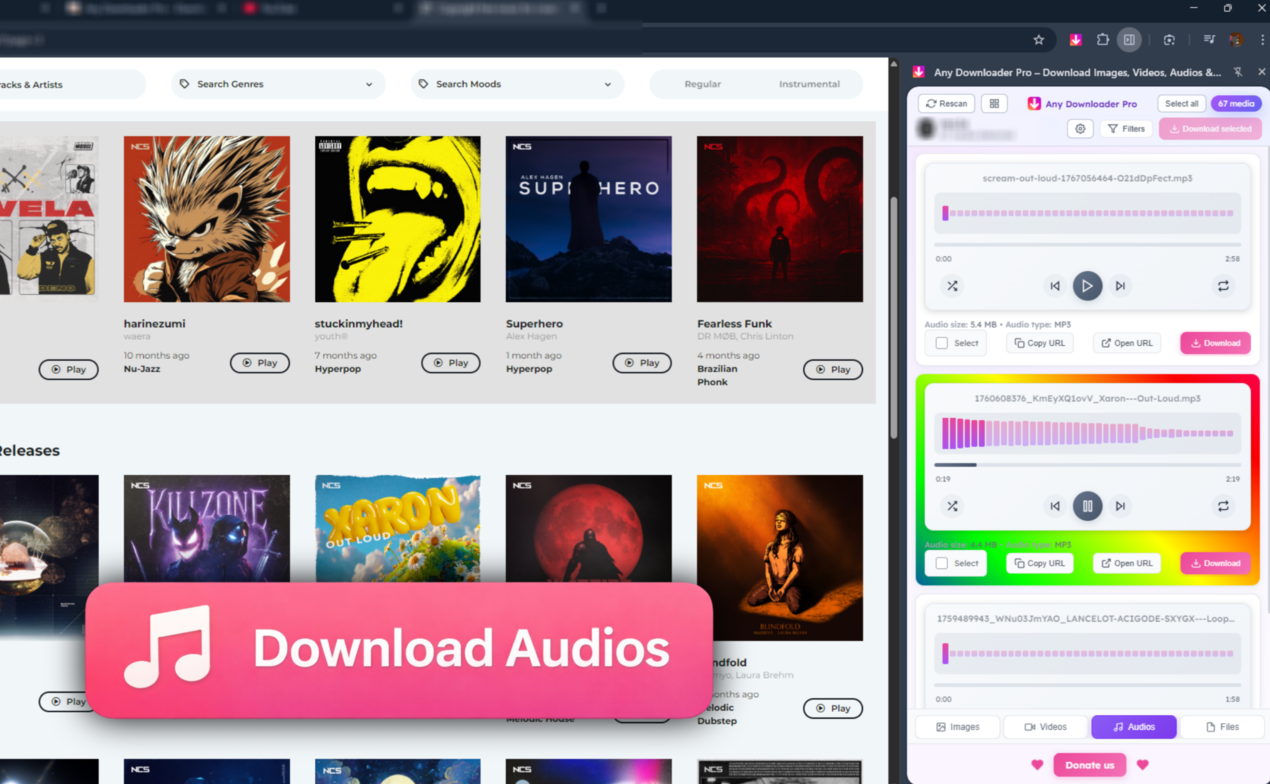Play the harinezumi track
This screenshot has height=784, width=1270.
point(259,363)
